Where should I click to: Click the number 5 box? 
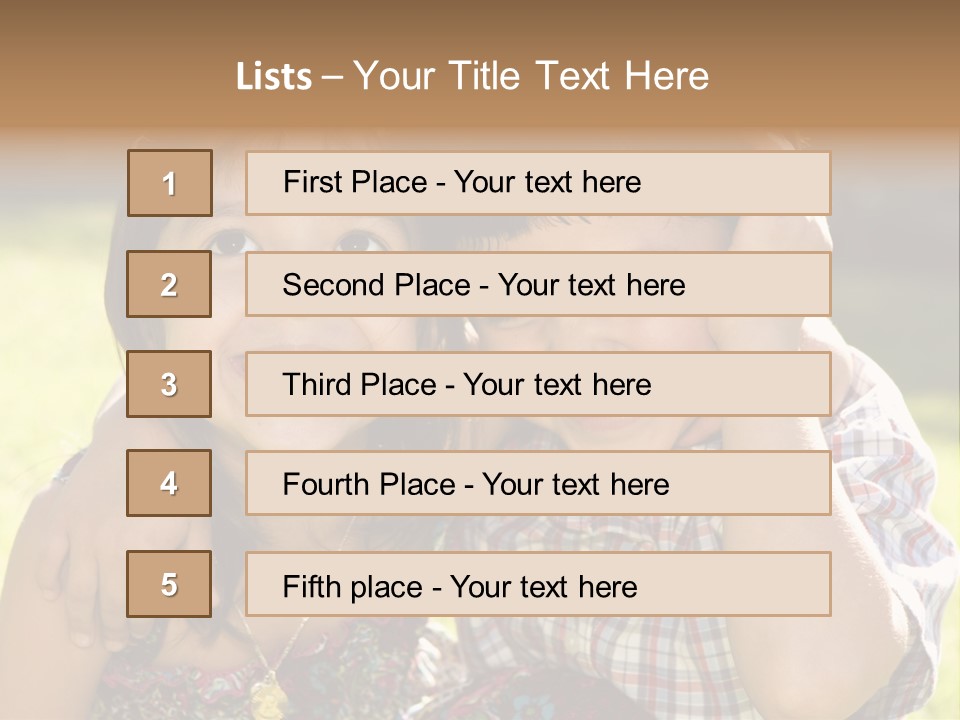(x=169, y=584)
